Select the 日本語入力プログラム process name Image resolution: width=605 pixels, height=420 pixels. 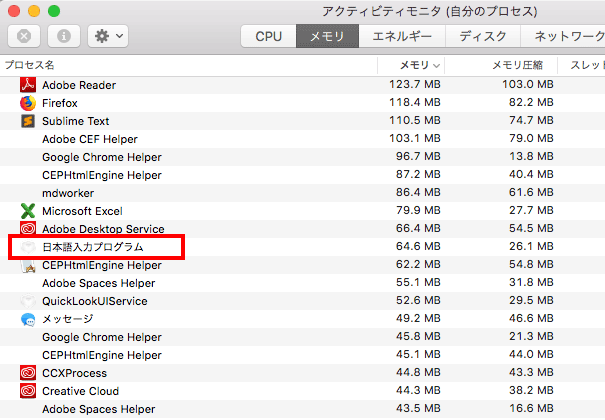coord(93,247)
